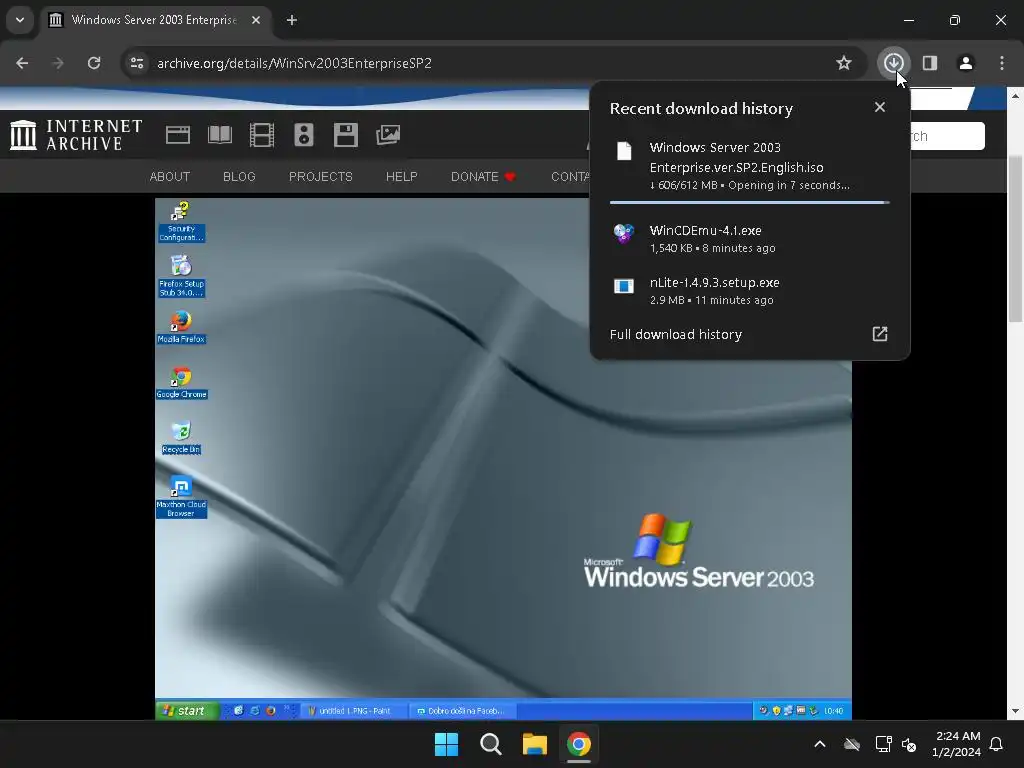Open Windows taskbar Search

coord(490,744)
